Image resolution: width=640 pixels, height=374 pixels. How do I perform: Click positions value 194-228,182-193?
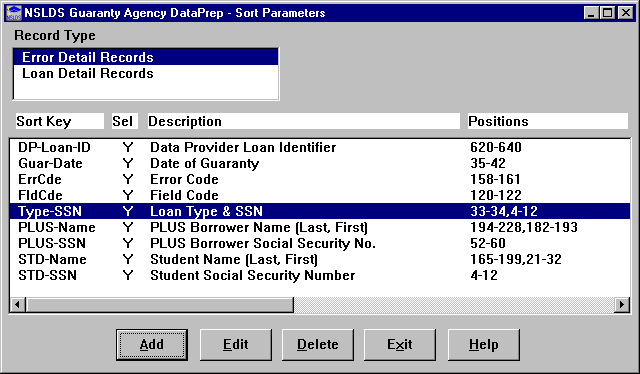(524, 227)
